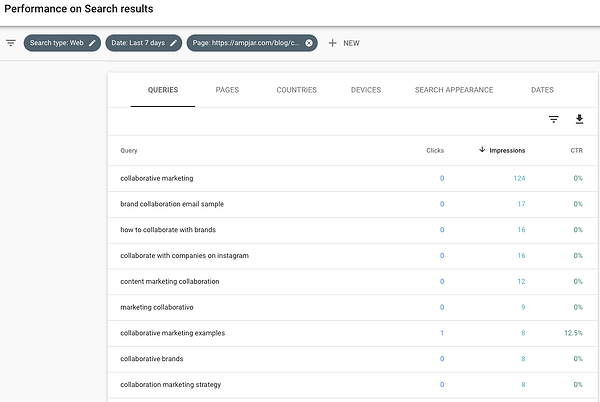Remove the Page URL filter chip

[309, 43]
